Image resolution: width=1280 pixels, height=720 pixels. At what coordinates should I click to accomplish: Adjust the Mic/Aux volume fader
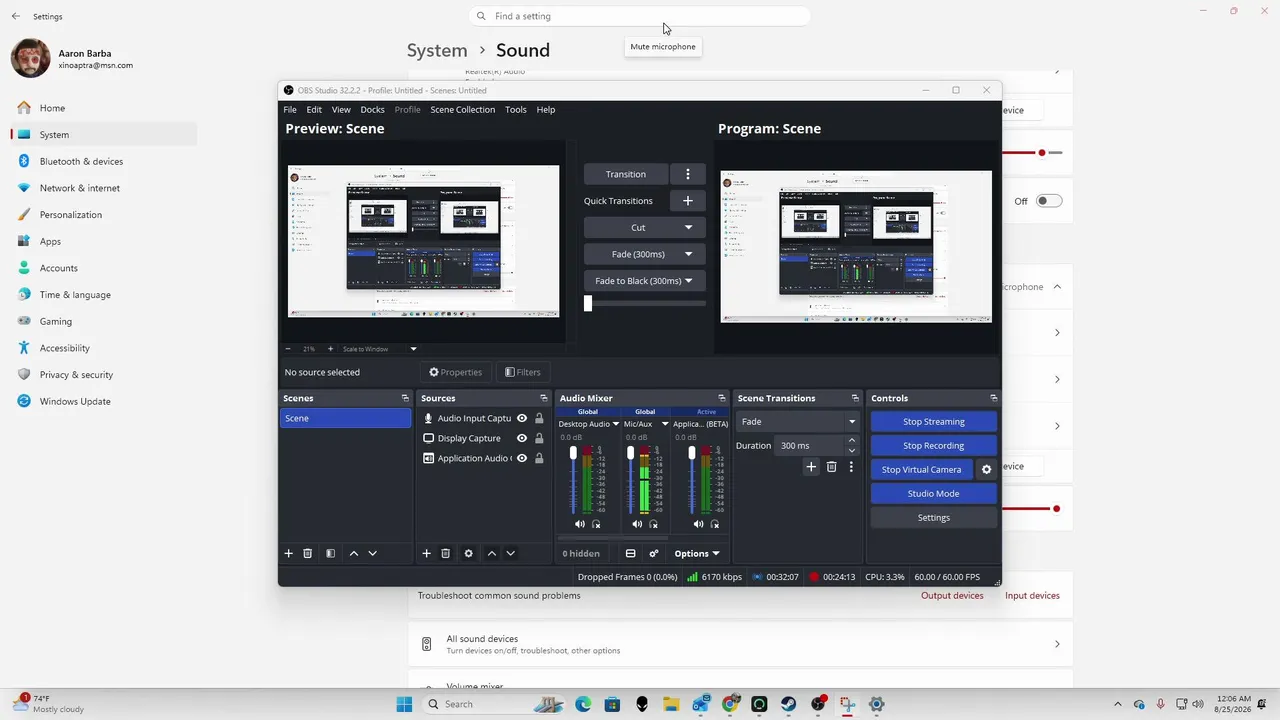coord(630,453)
